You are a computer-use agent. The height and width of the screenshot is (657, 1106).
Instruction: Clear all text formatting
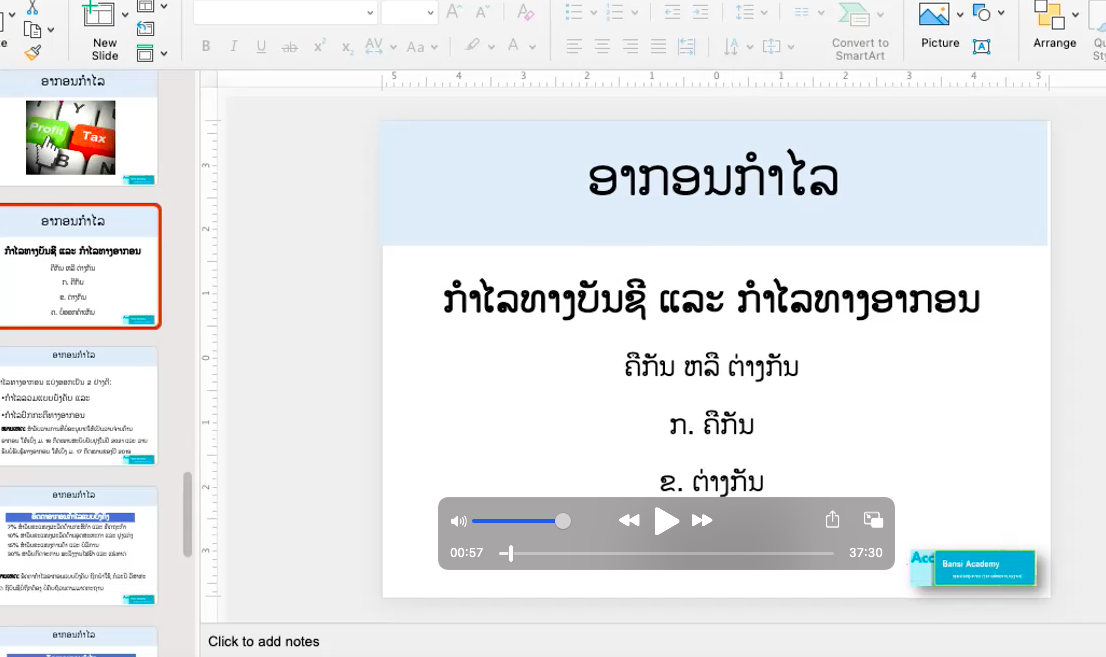[x=525, y=12]
